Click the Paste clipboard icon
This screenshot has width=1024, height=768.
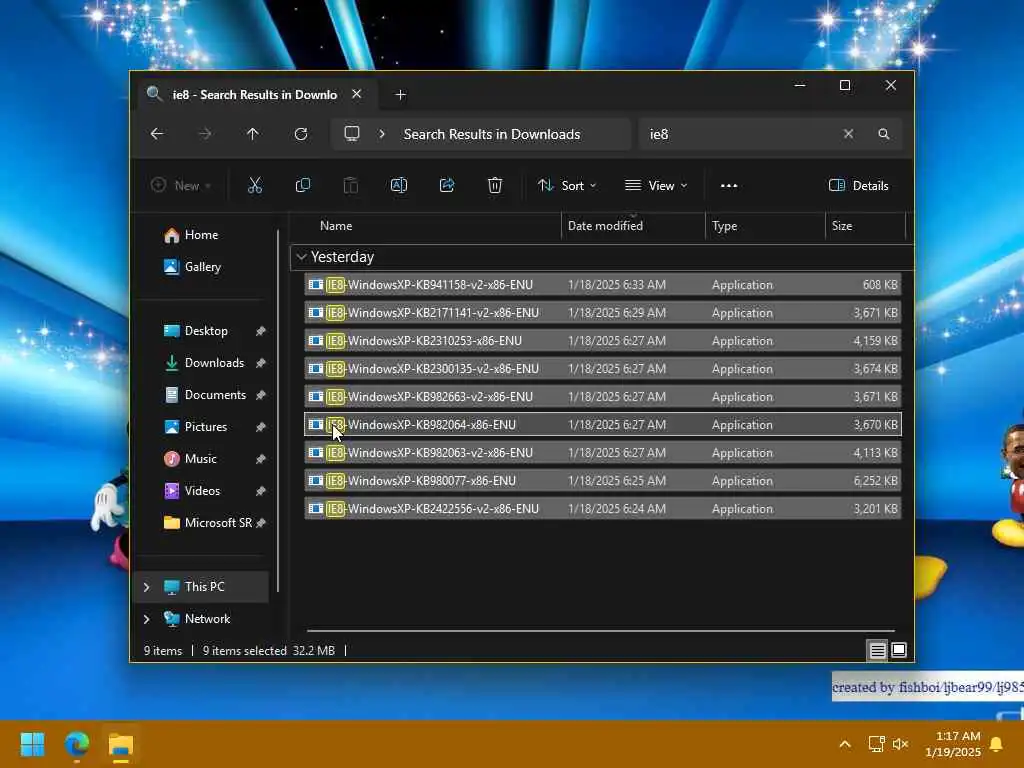[351, 185]
